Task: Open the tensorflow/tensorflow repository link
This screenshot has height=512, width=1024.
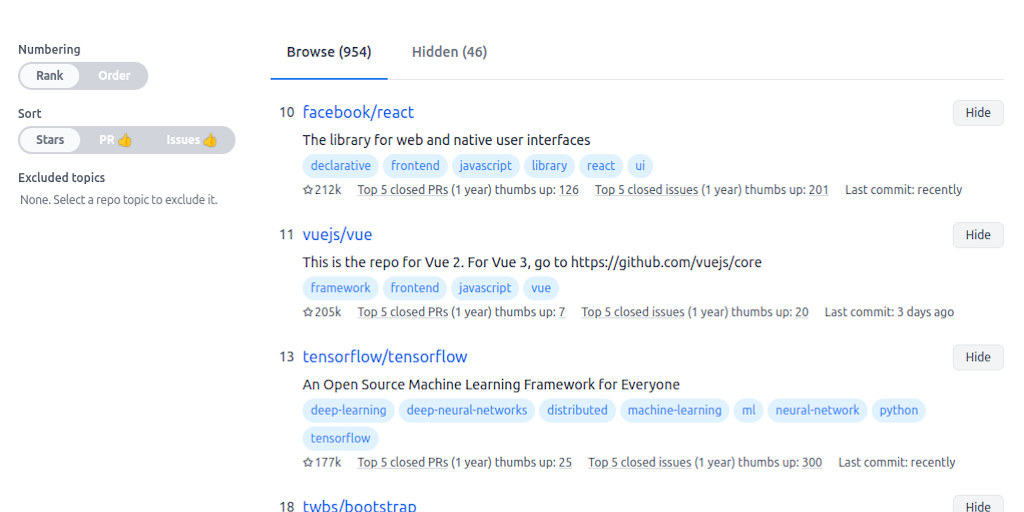Action: (385, 357)
